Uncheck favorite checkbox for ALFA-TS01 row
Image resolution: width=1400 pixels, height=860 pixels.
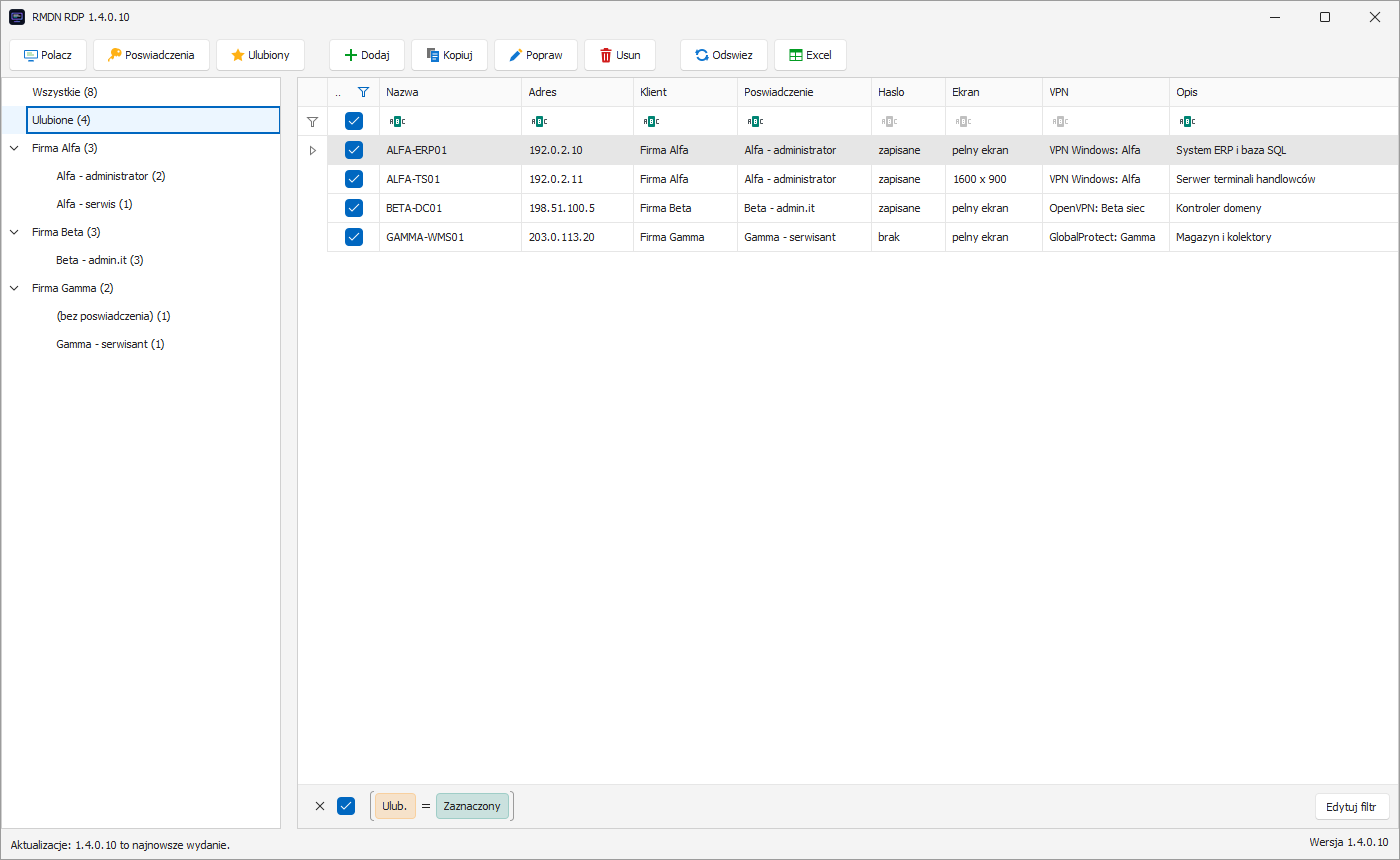pos(353,179)
